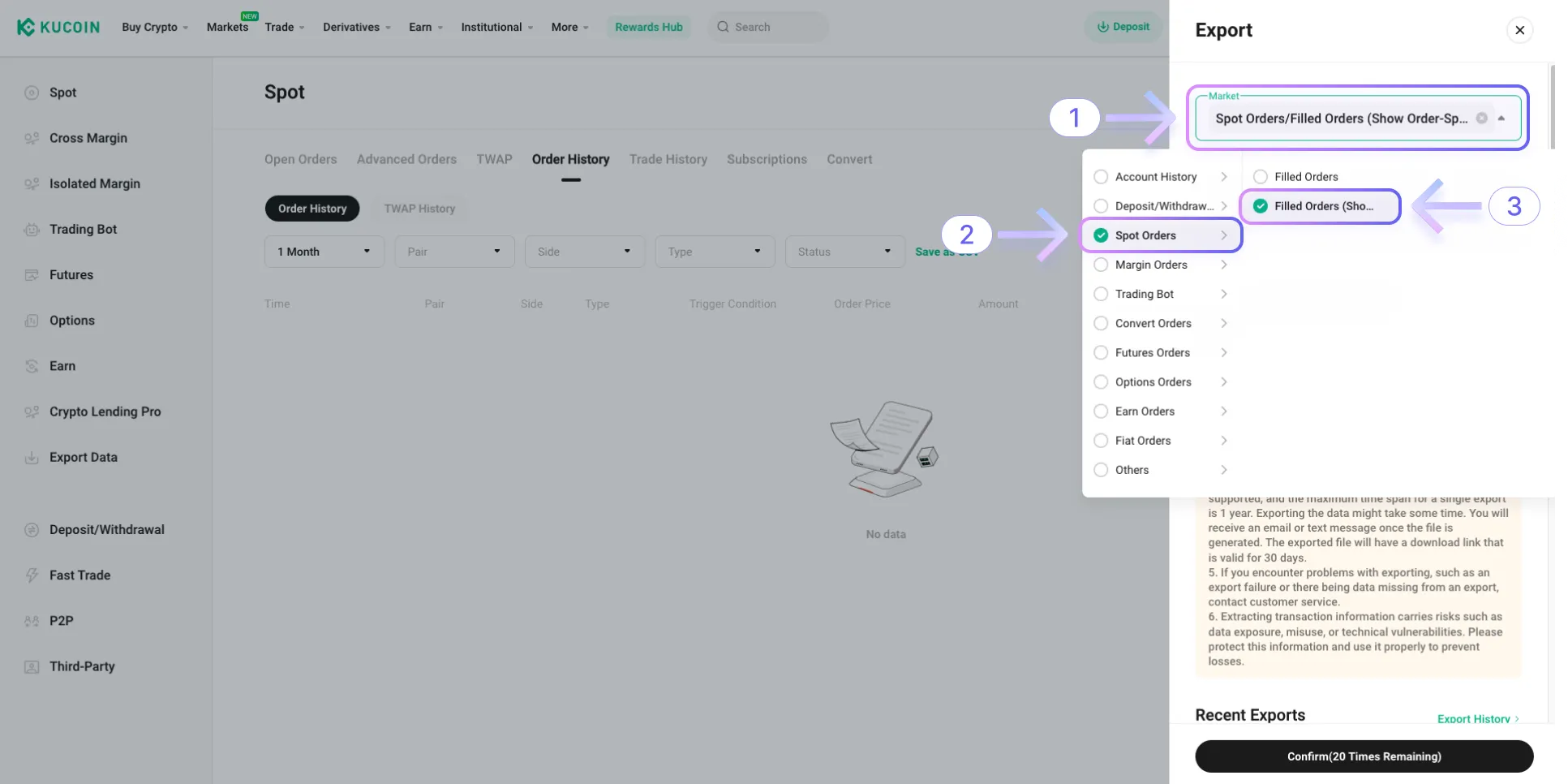Select Futures Orders radio option
The height and width of the screenshot is (784, 1568).
1101,352
